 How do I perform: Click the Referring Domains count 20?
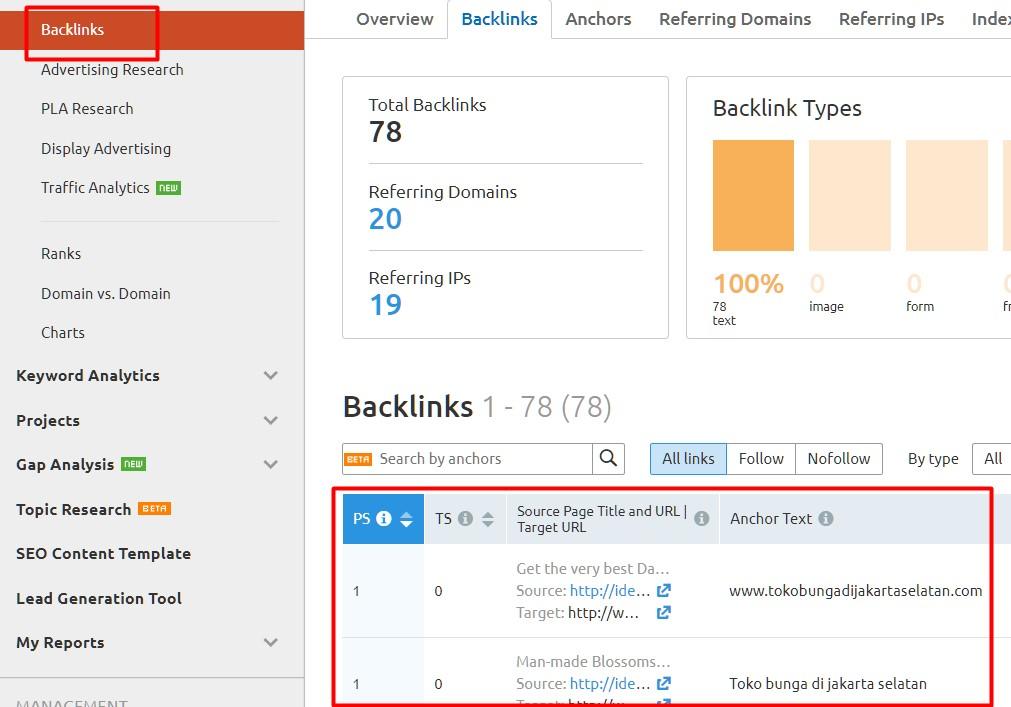pos(385,219)
